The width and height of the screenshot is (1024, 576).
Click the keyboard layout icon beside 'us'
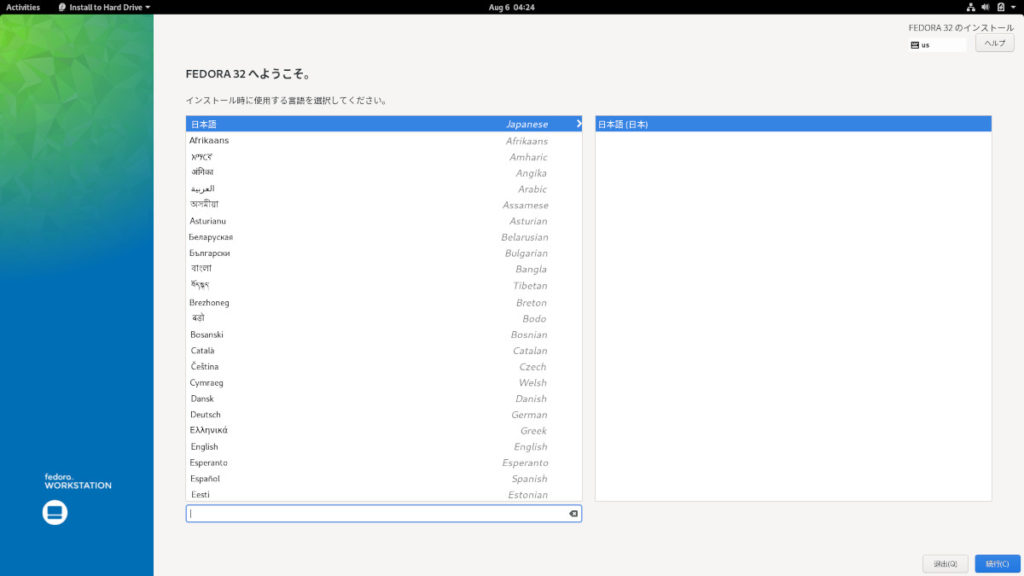(x=915, y=45)
